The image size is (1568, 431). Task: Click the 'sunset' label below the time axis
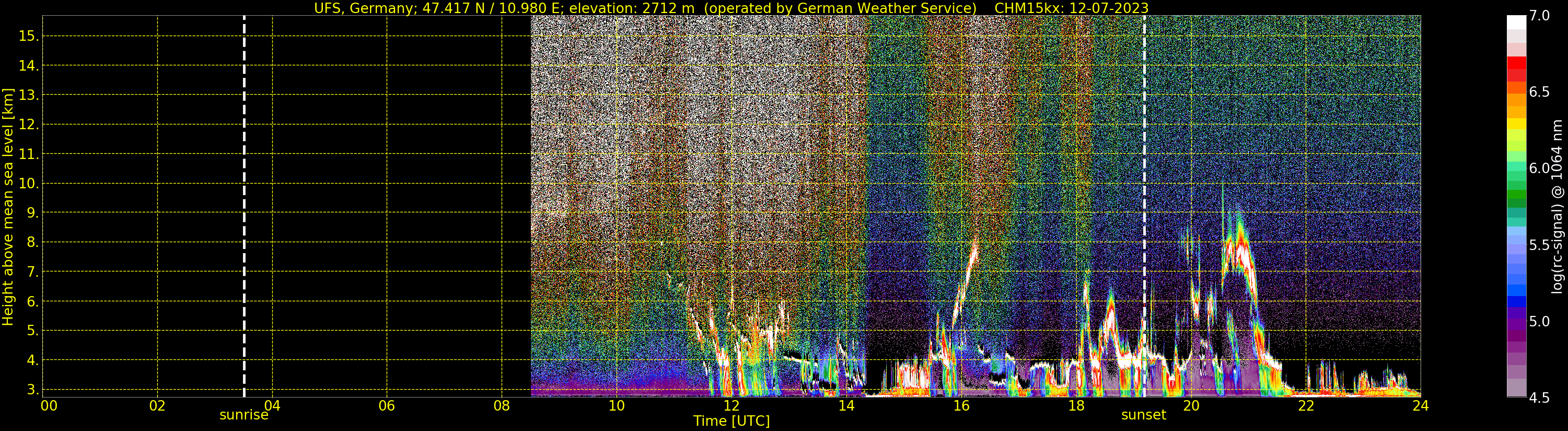(x=1144, y=415)
